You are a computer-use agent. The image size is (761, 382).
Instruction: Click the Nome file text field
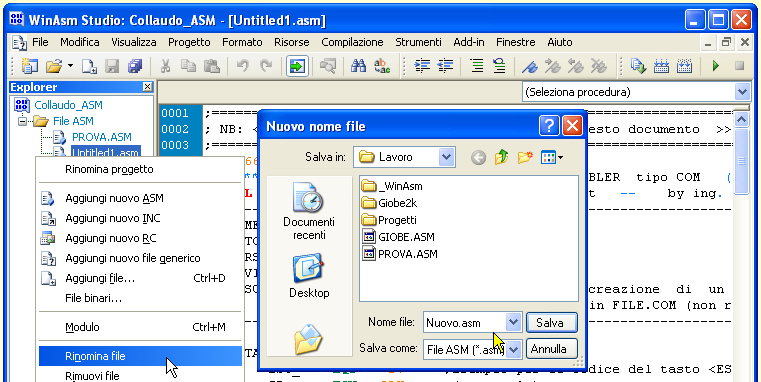point(464,322)
